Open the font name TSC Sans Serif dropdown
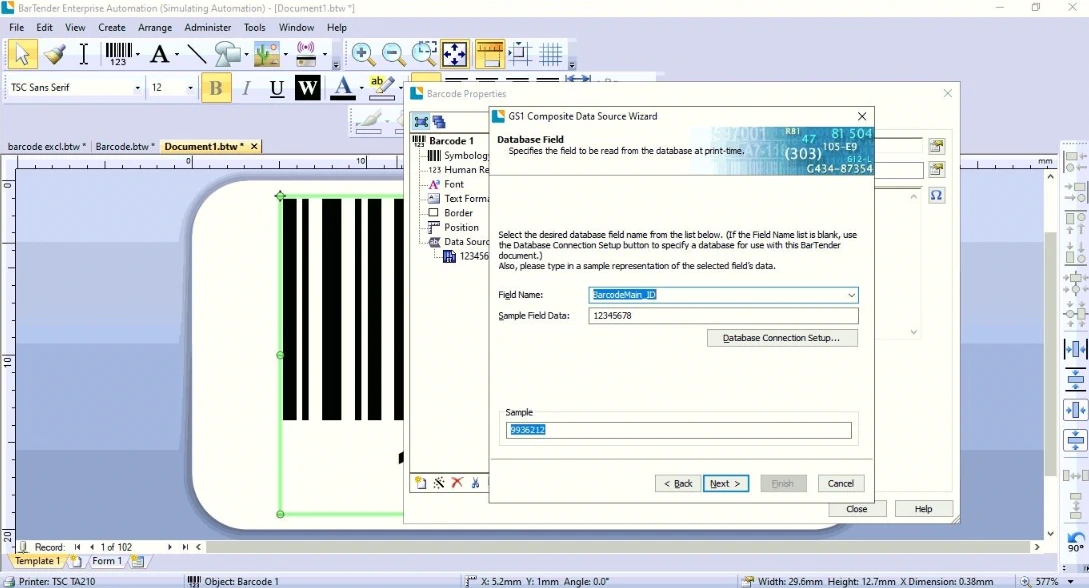1089x588 pixels. coord(137,87)
